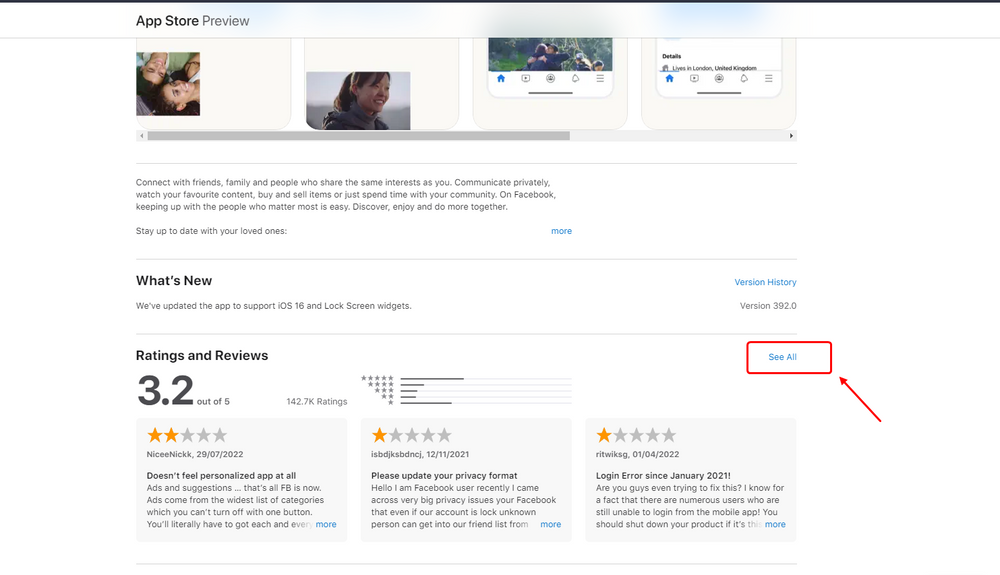Click the one-star rating on isbdjksbdncj review
Viewport: 1000px width, 575px height.
click(411, 435)
